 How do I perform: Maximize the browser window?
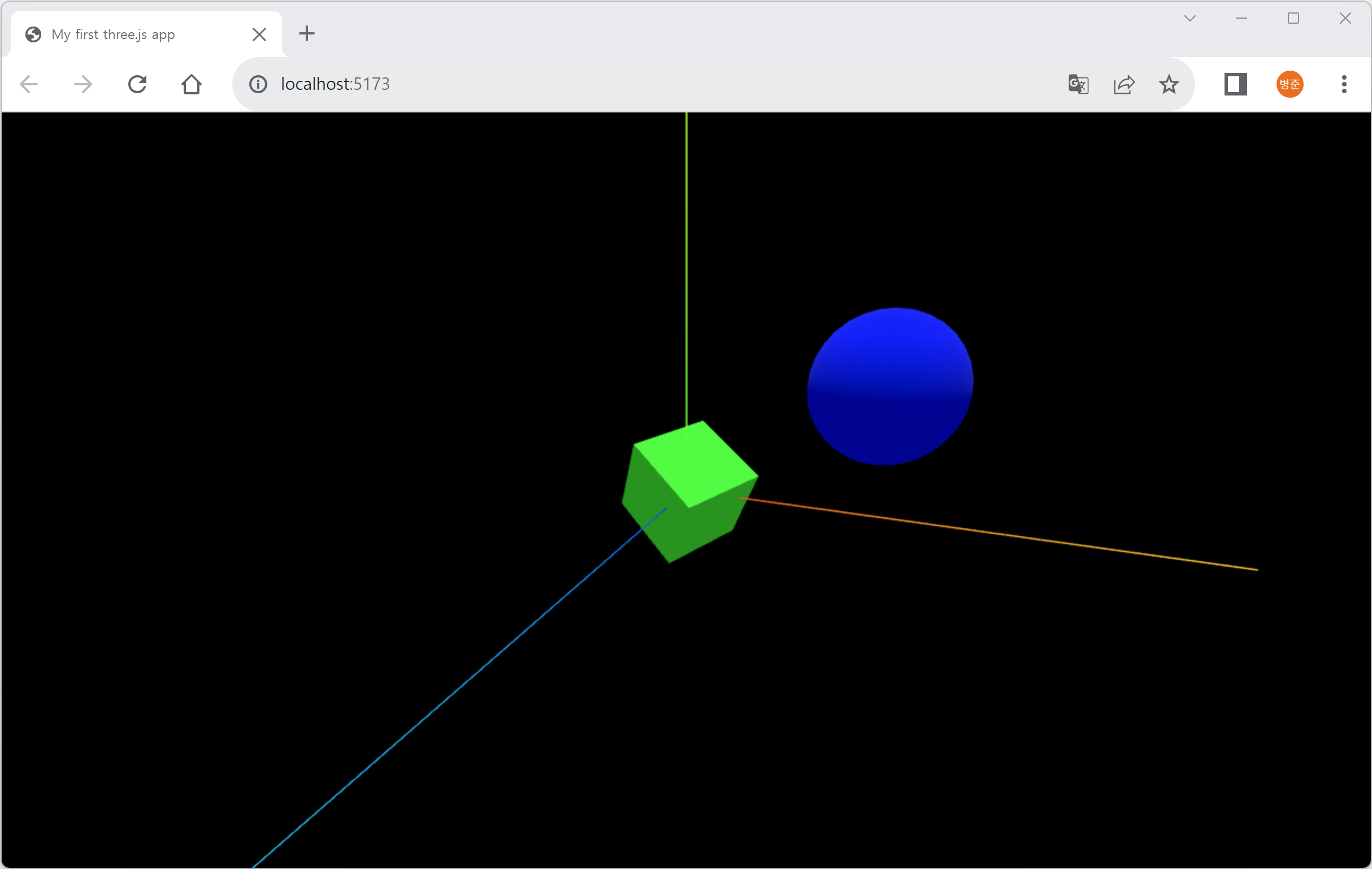click(x=1293, y=18)
